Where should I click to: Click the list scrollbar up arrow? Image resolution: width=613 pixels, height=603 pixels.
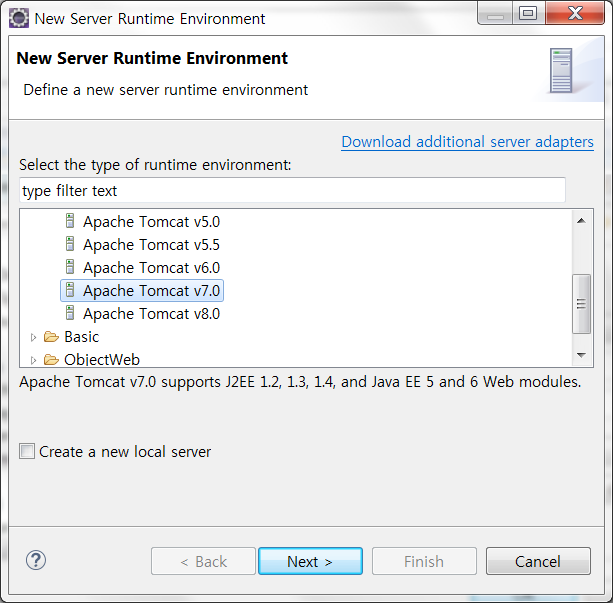point(581,221)
